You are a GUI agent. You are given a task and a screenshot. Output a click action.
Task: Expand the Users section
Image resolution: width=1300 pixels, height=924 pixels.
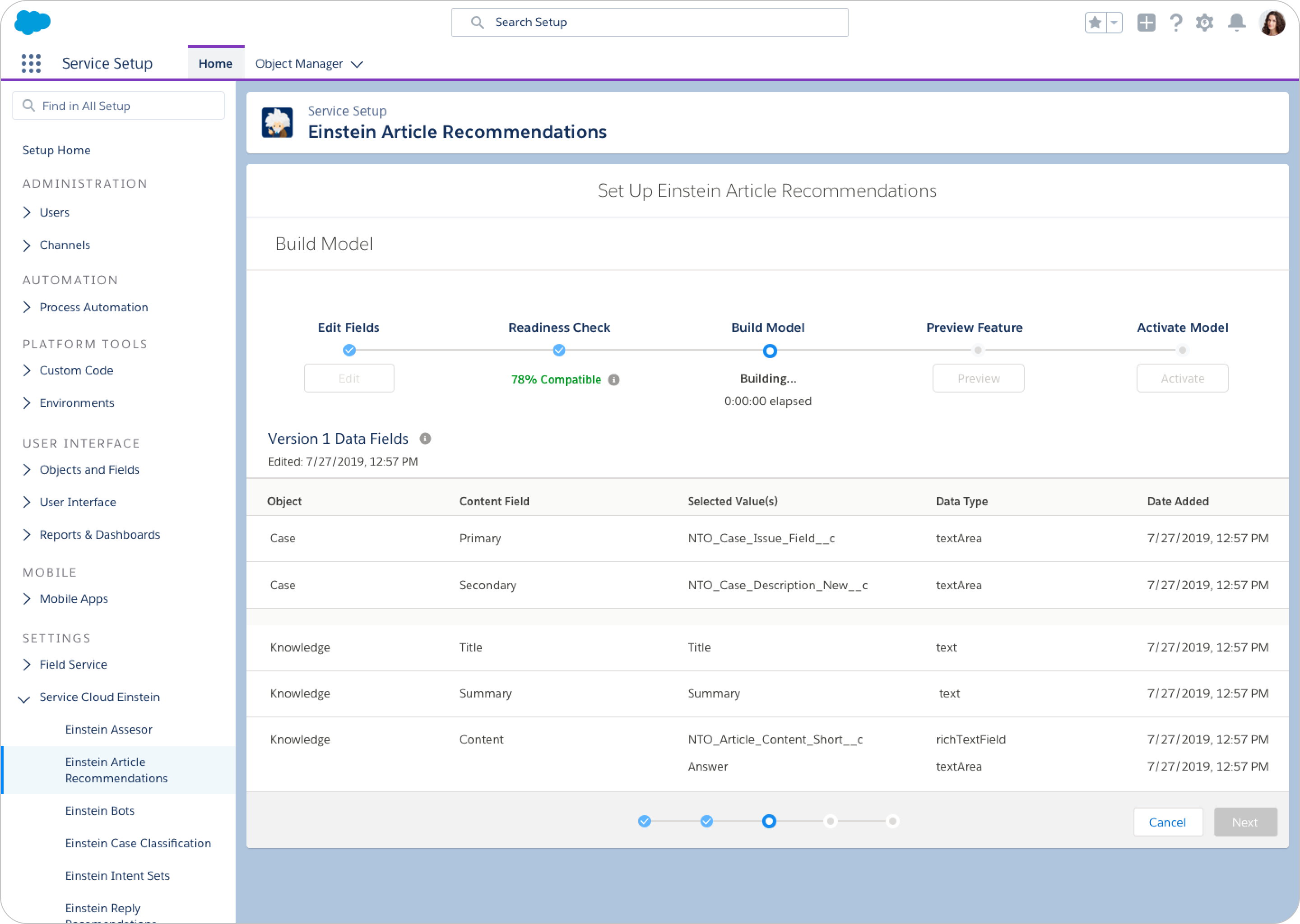point(27,212)
